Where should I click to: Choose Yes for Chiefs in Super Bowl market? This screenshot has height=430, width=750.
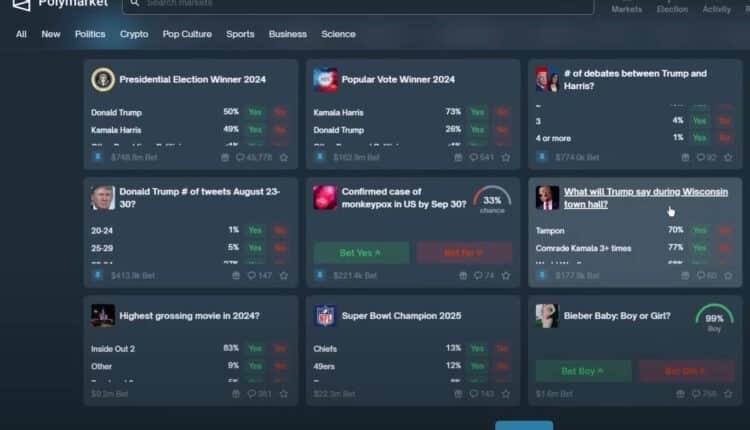point(477,348)
